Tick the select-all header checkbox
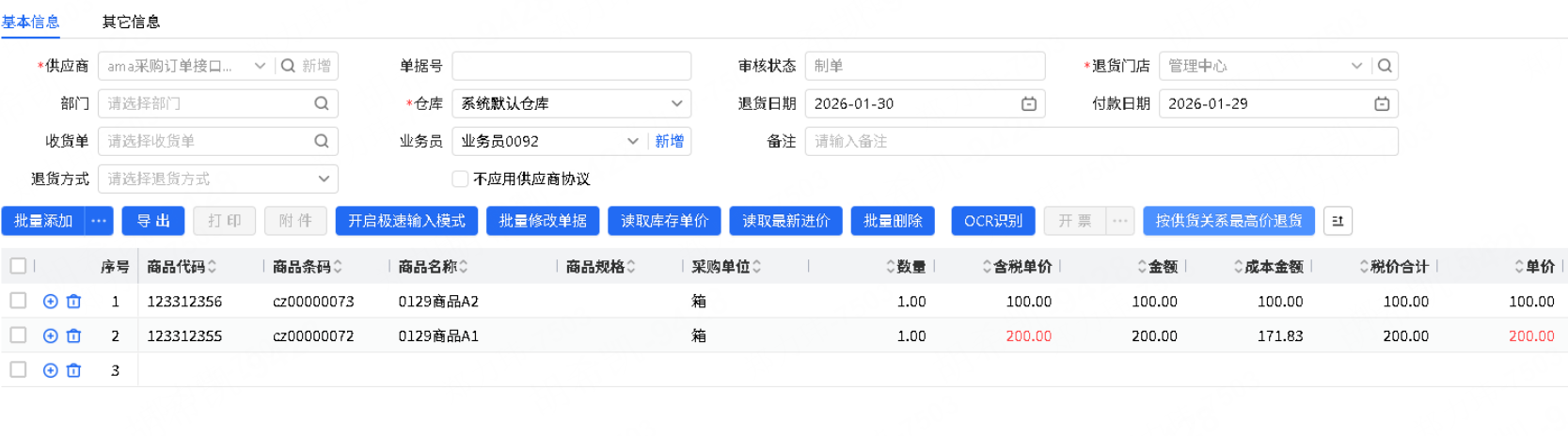1568x436 pixels. [18, 266]
